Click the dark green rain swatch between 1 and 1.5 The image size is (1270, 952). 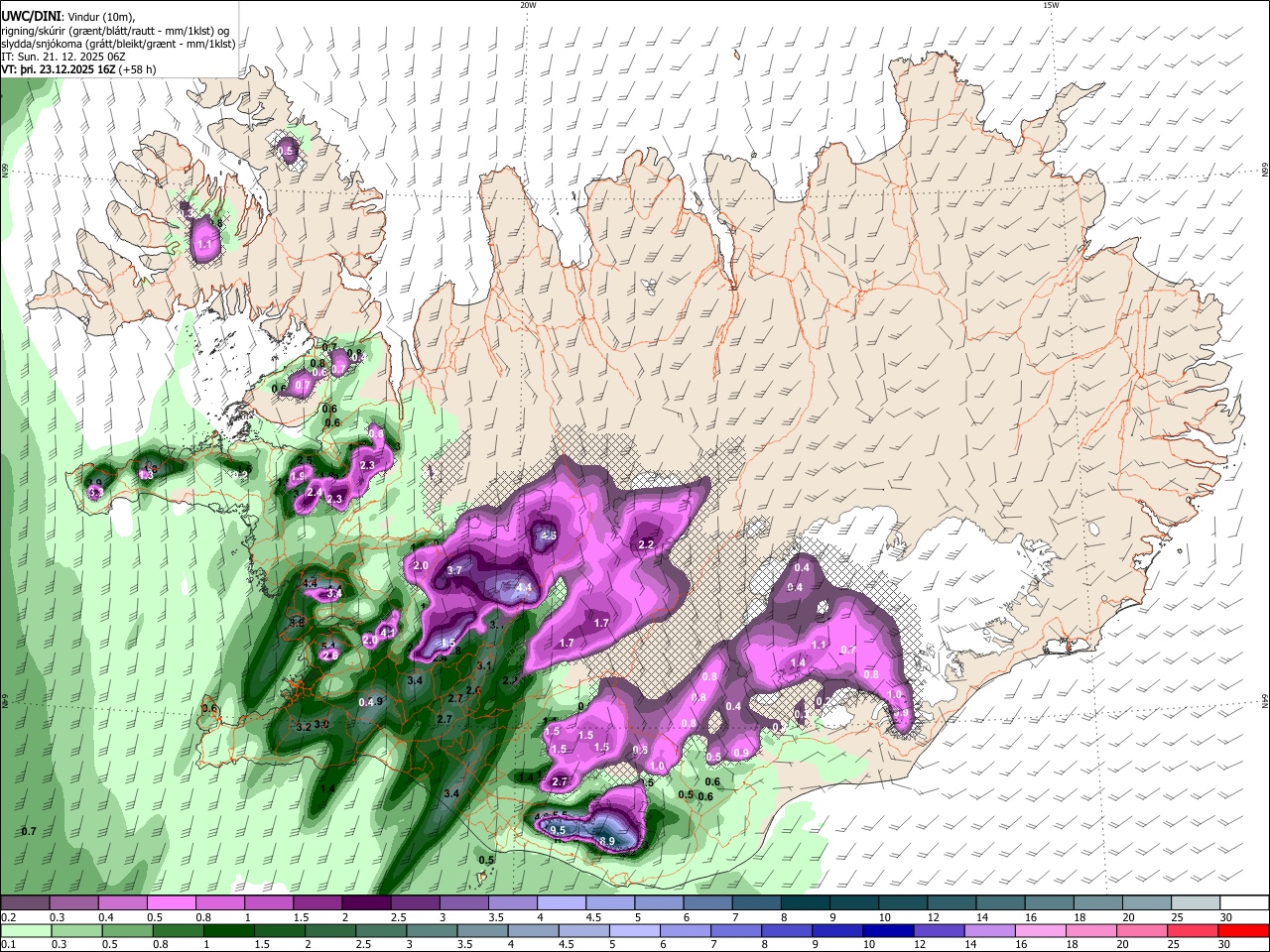point(229,930)
